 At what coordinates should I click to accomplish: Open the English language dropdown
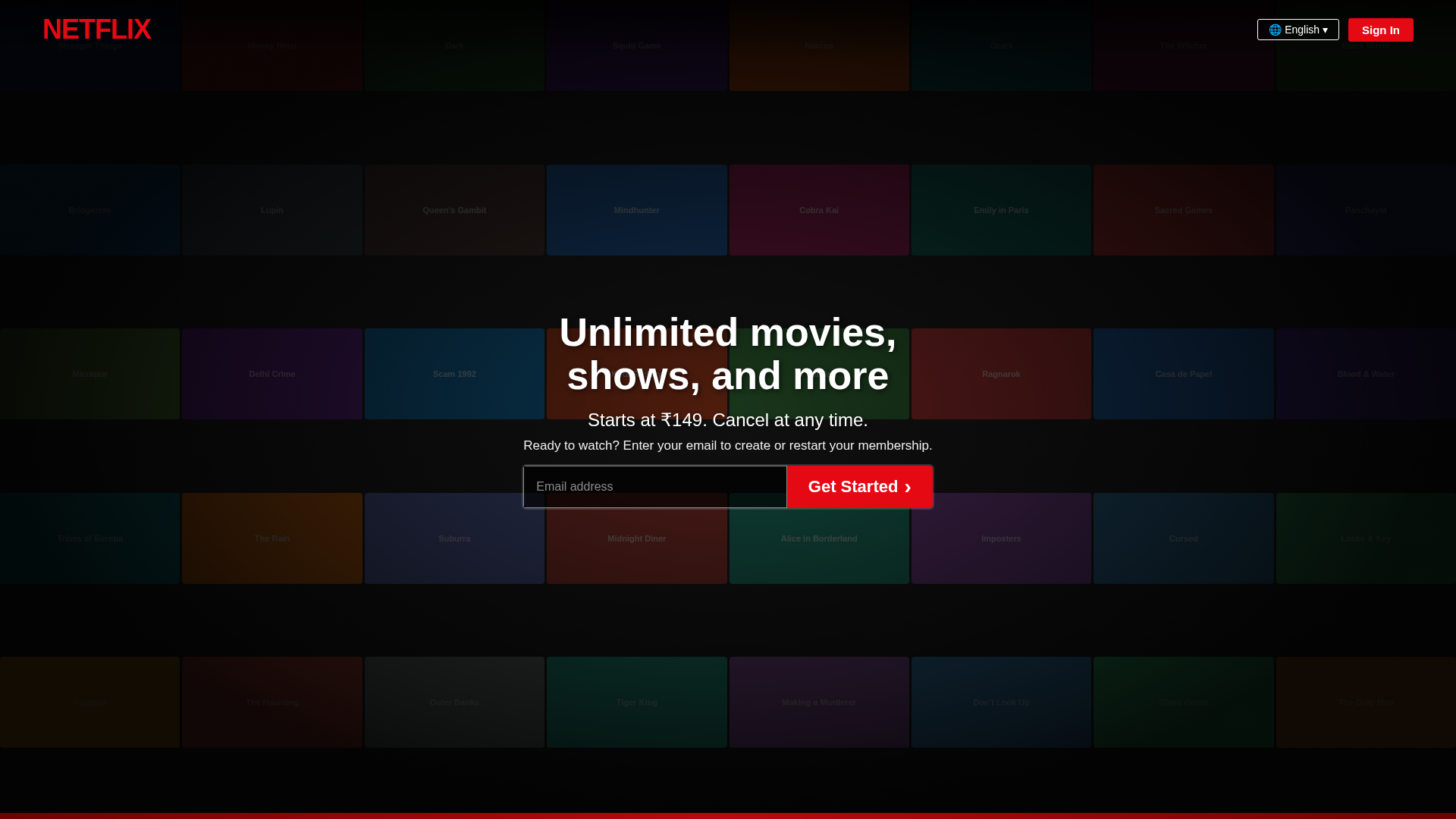tap(1298, 30)
